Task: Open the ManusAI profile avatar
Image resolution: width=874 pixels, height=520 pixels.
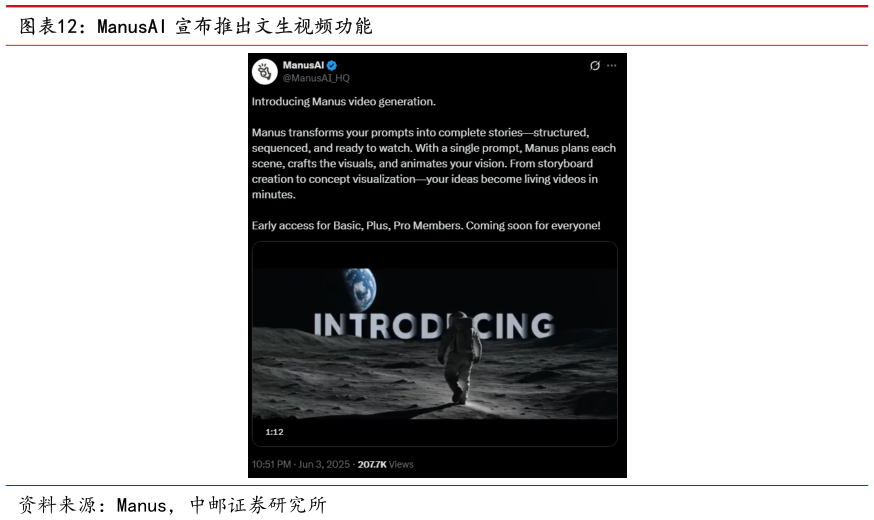Action: 264,71
